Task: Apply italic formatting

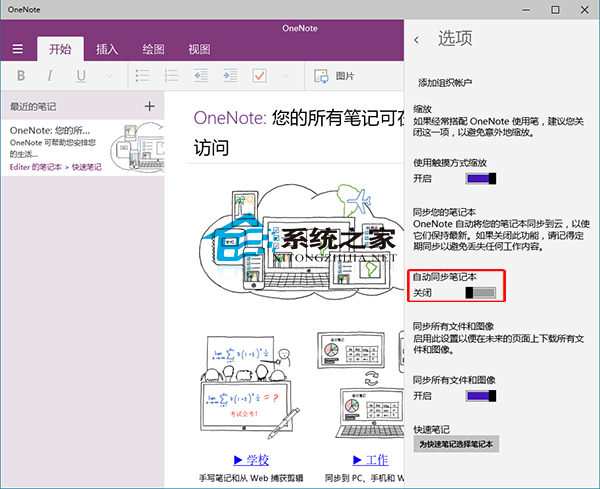Action: pos(50,76)
